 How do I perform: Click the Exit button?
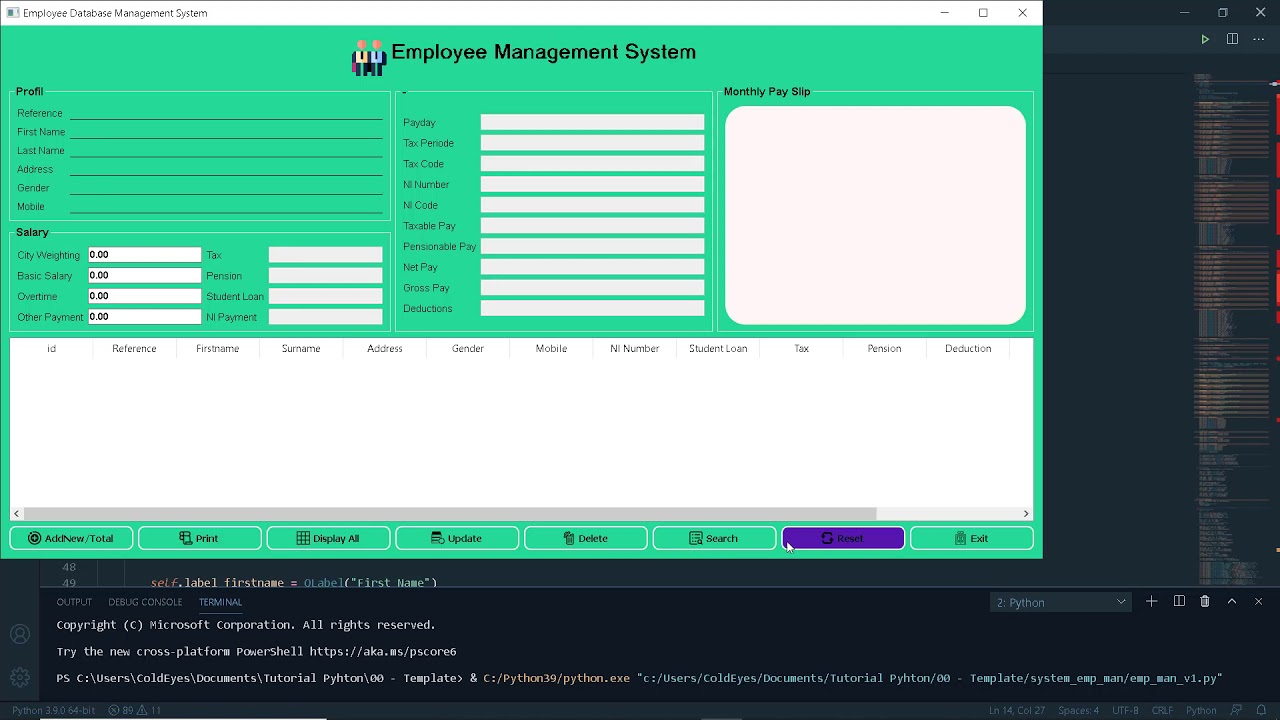click(972, 538)
